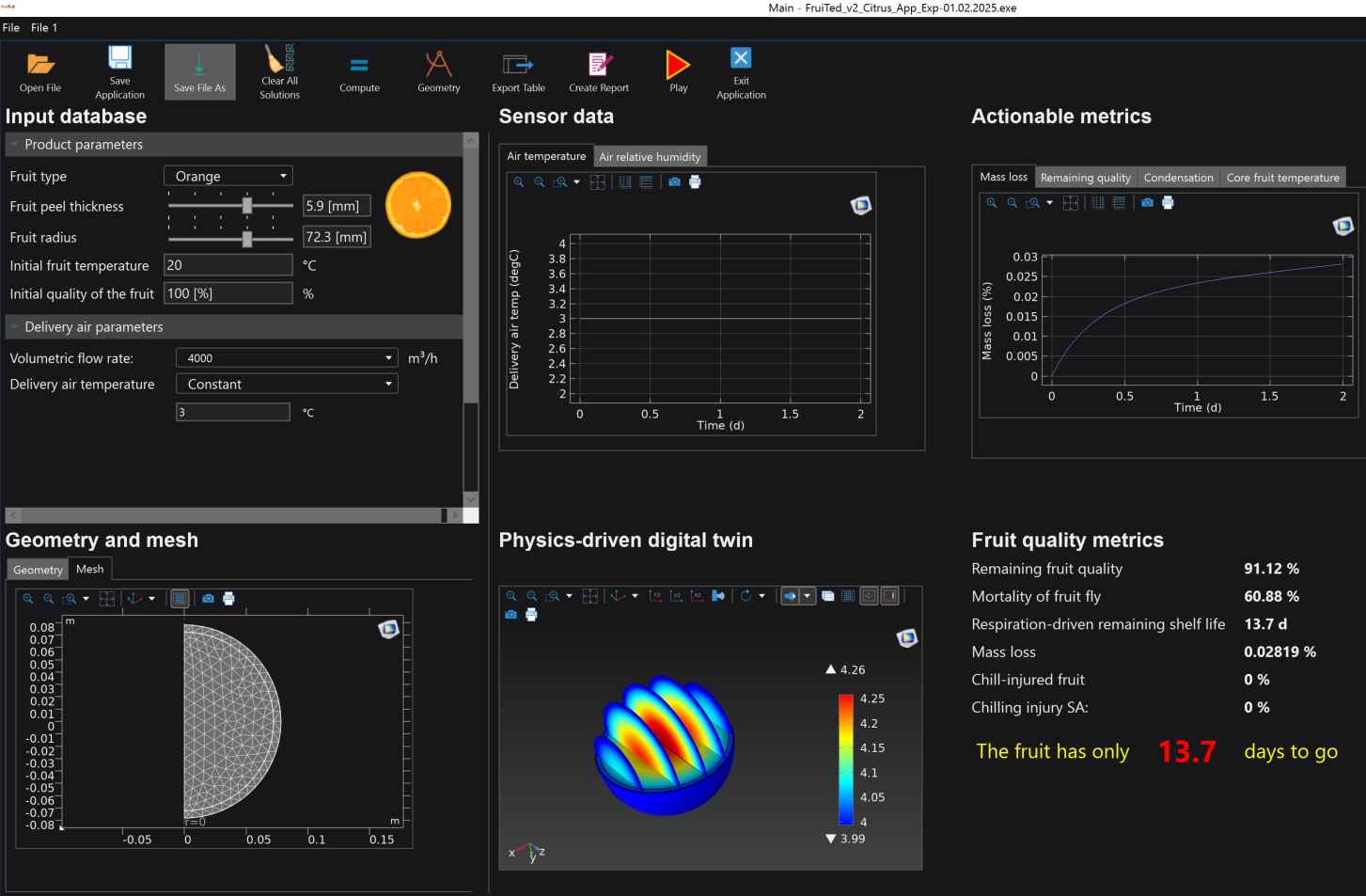The image size is (1366, 896).
Task: Open the Fruit type dropdown
Action: coord(228,176)
